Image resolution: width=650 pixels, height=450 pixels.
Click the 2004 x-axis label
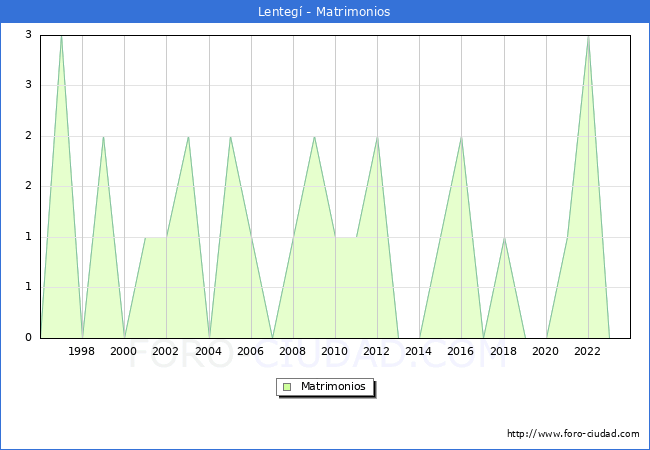208,351
